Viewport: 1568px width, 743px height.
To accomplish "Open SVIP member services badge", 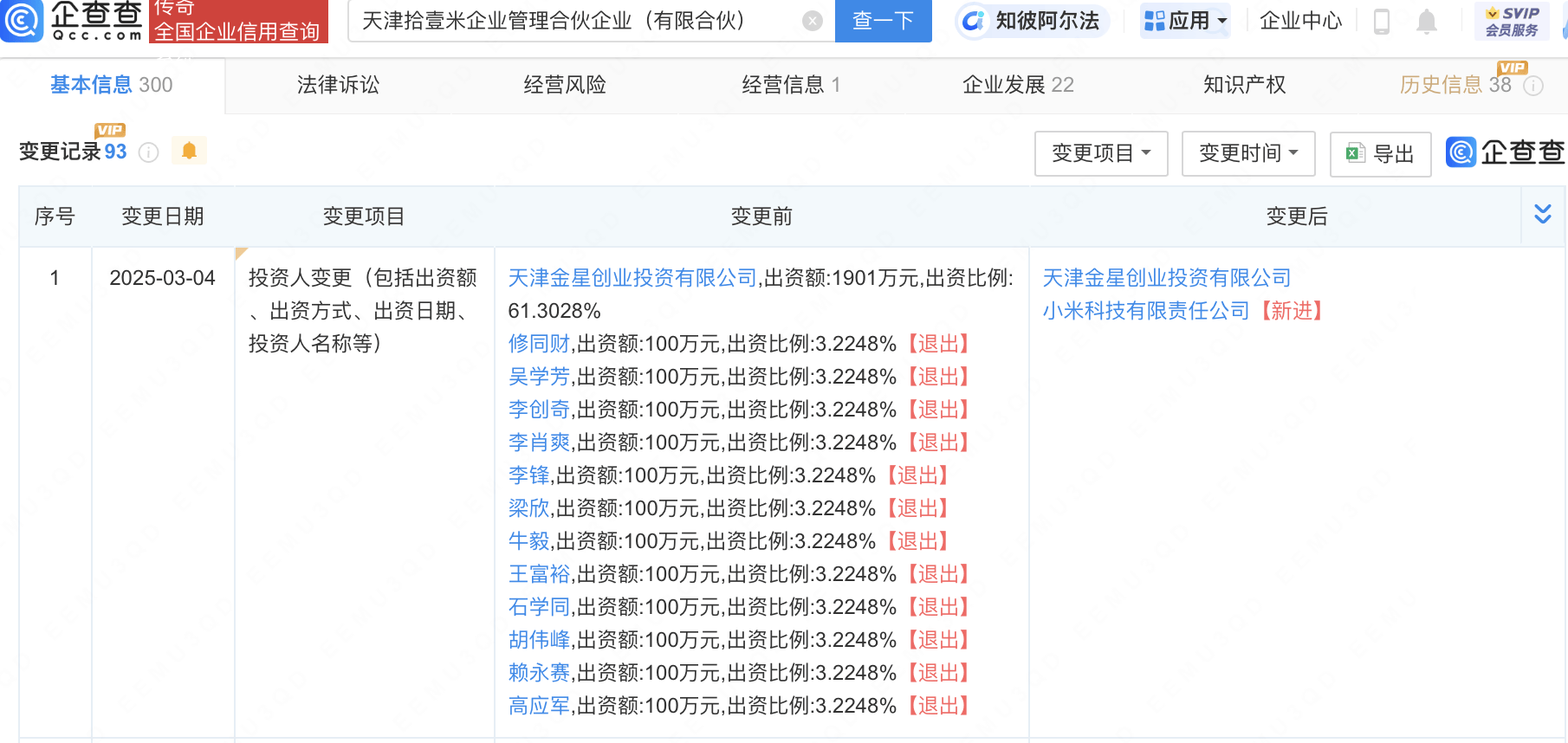I will click(1512, 21).
